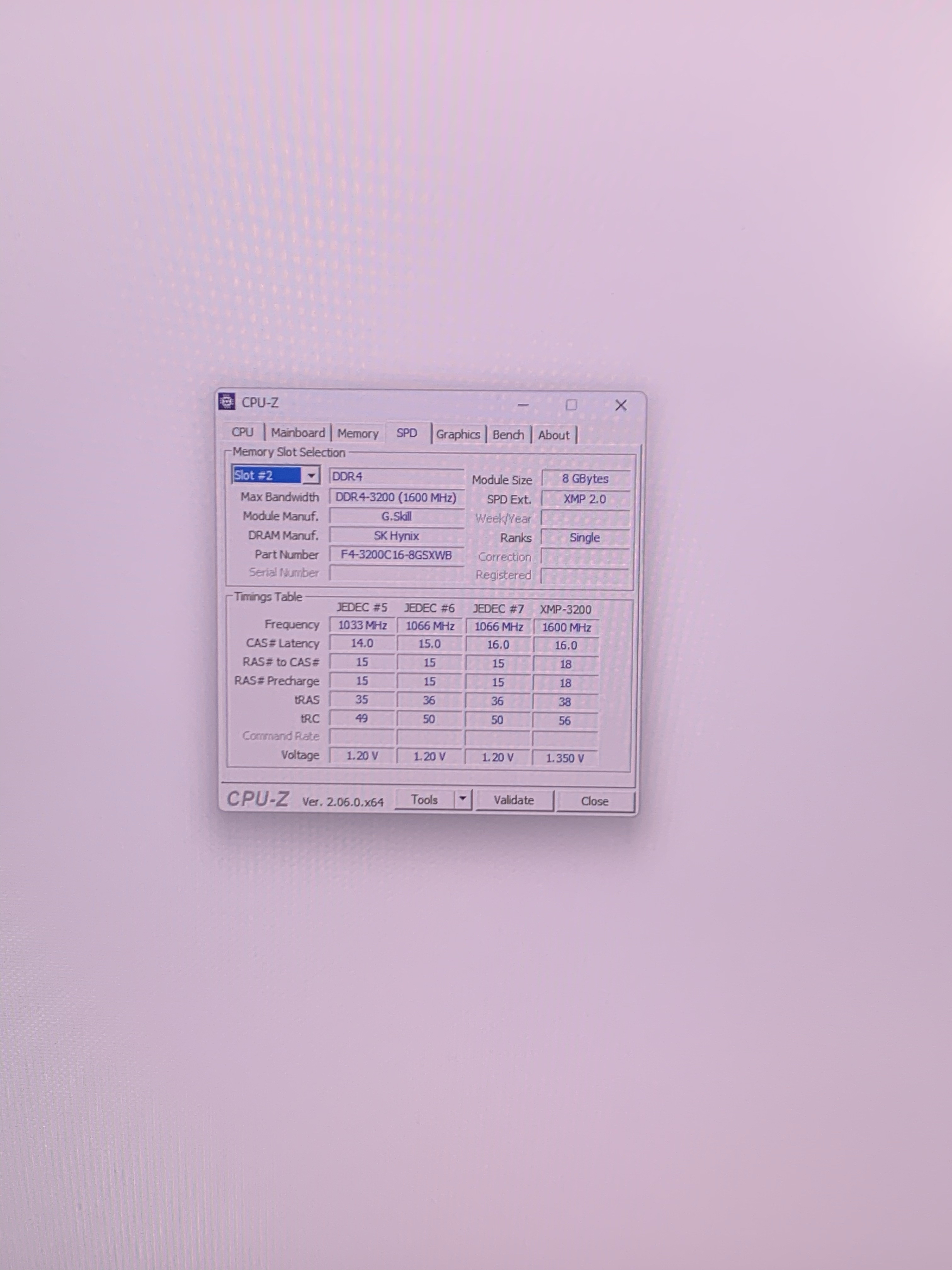
Task: Open the Memory tab
Action: (358, 433)
